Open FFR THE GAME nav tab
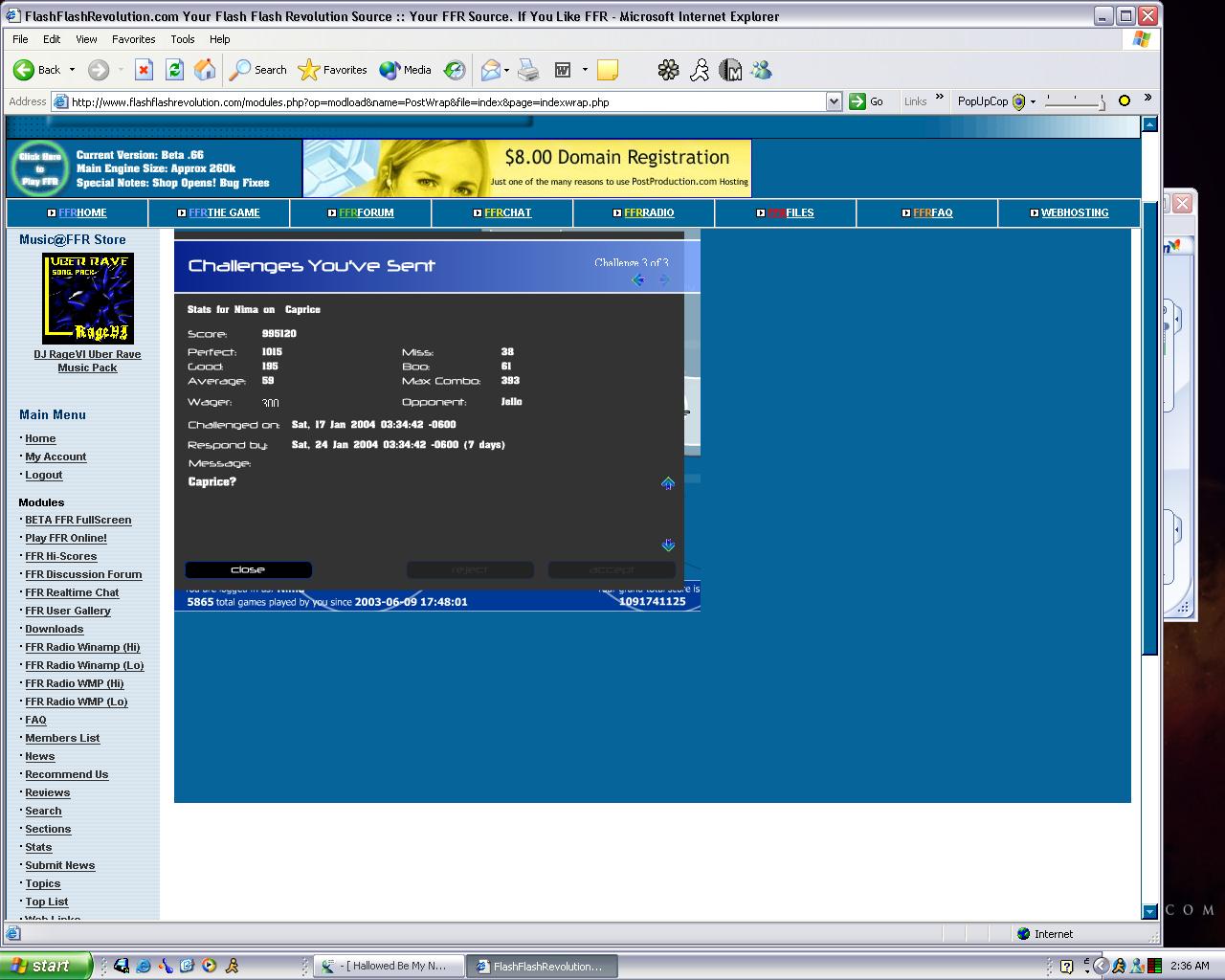 pyautogui.click(x=219, y=212)
